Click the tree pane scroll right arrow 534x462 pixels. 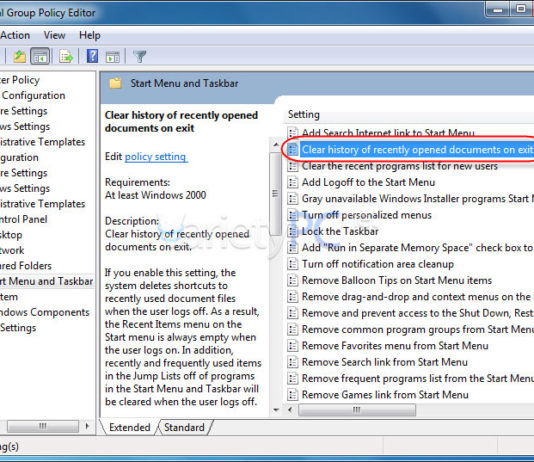87,426
